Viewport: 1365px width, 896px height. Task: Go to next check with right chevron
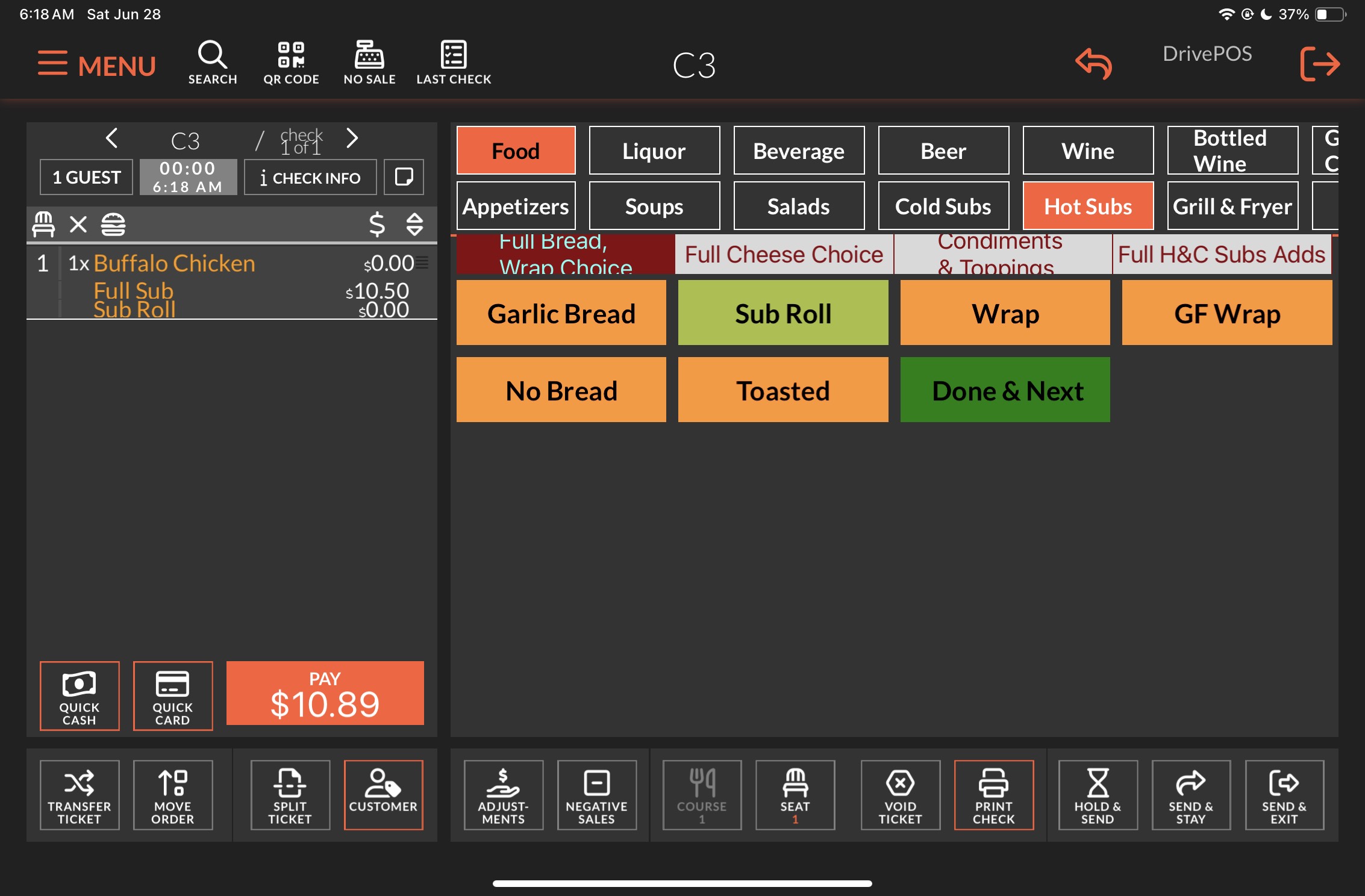pyautogui.click(x=352, y=138)
